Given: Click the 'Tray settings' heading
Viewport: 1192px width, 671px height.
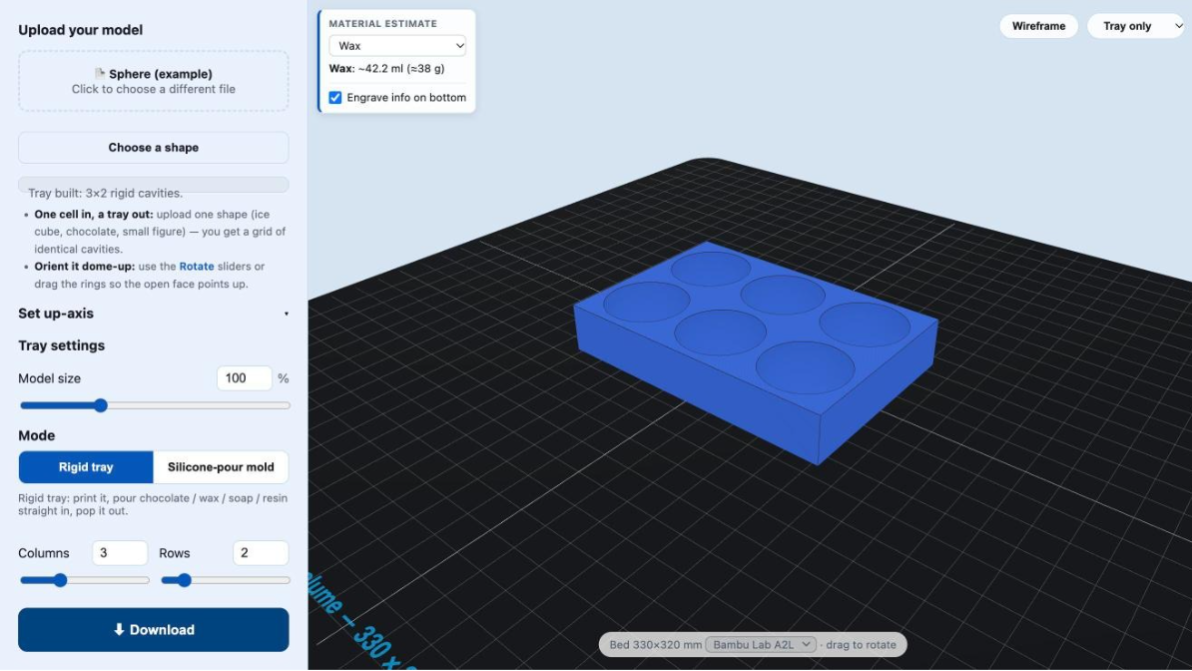Looking at the screenshot, I should [x=62, y=346].
